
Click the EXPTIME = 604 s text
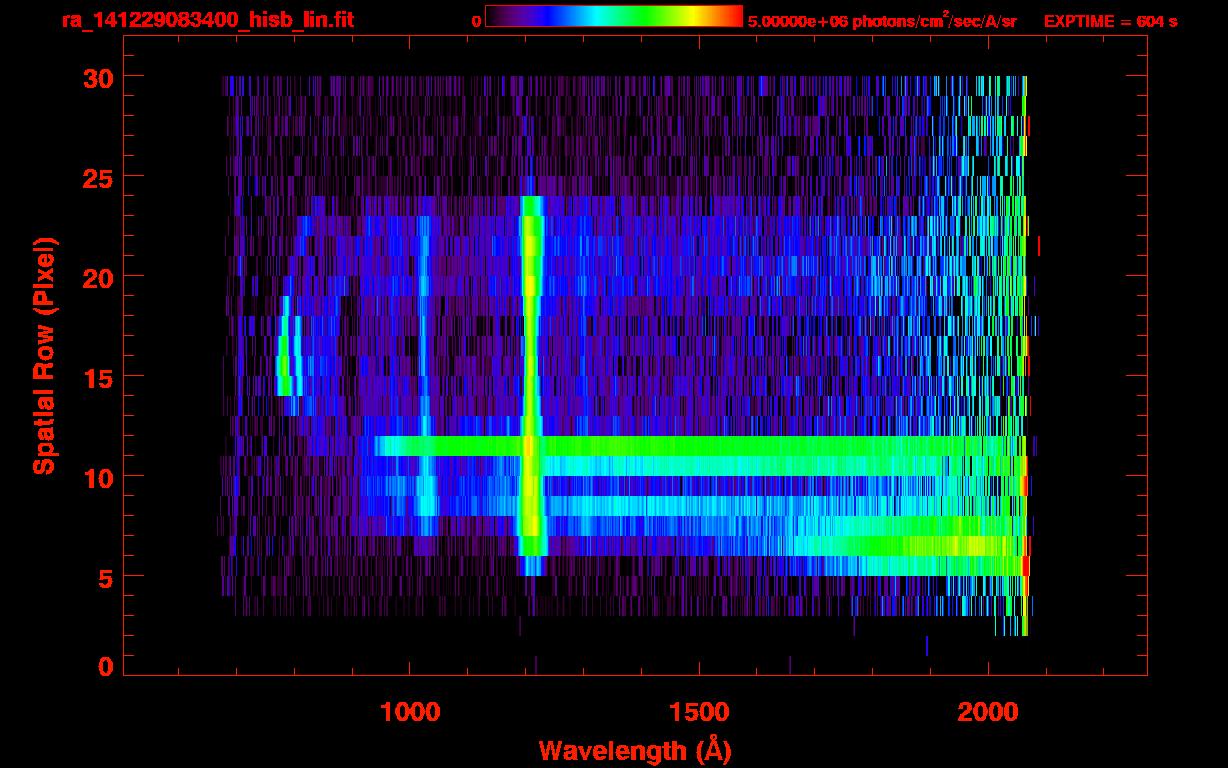1110,21
